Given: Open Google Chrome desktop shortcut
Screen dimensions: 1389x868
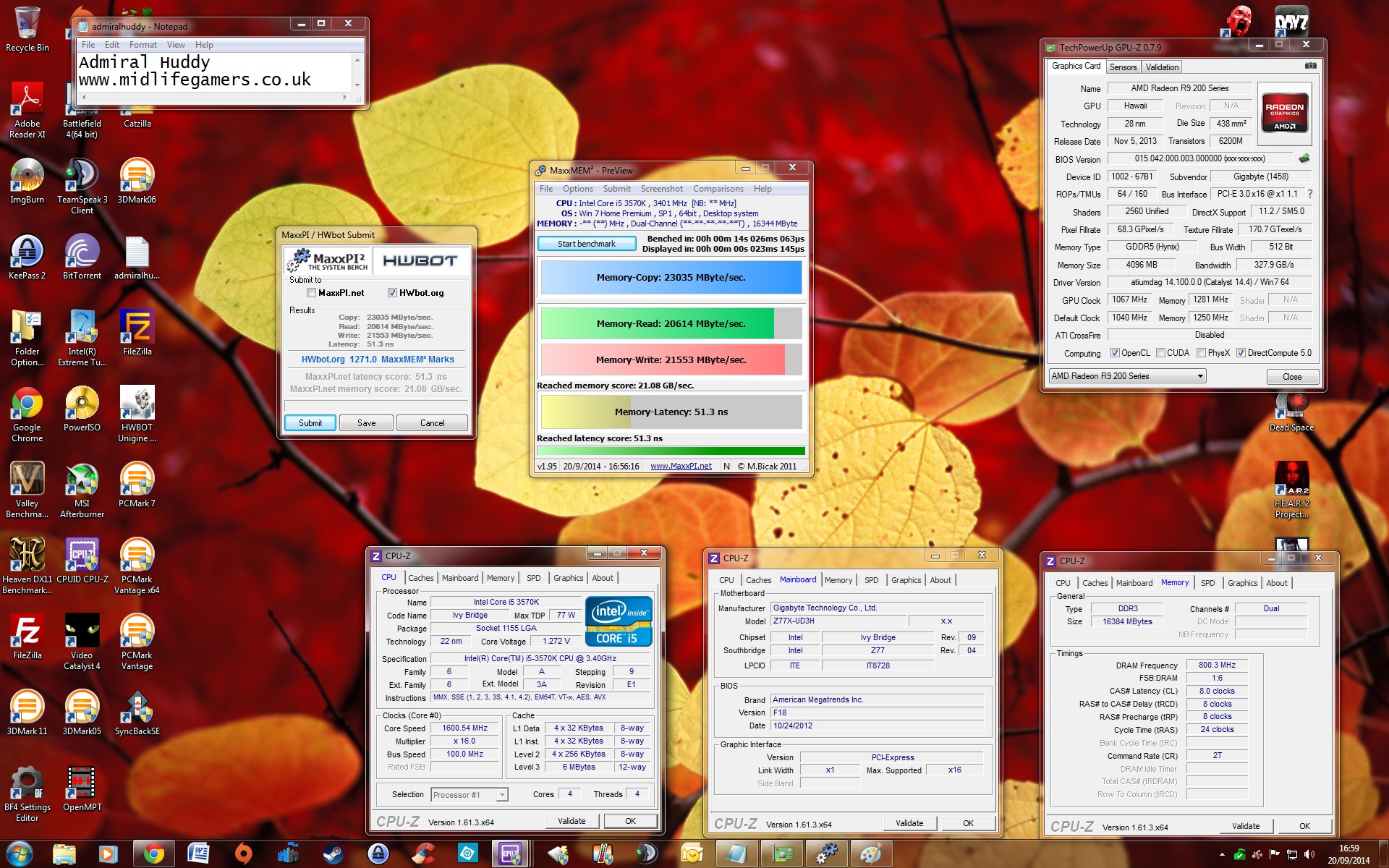Looking at the screenshot, I should click(27, 414).
